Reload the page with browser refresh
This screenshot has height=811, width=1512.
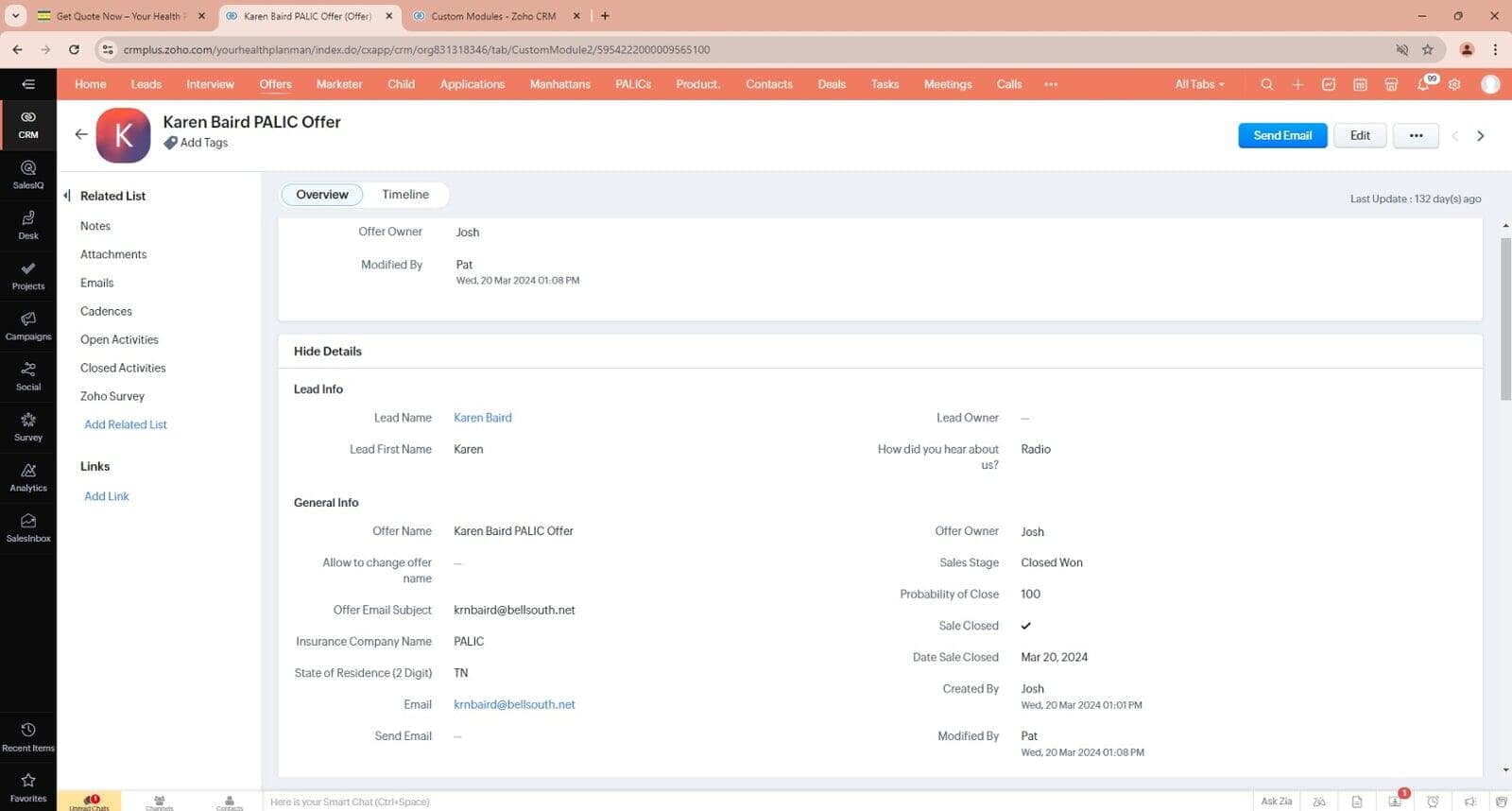point(74,49)
